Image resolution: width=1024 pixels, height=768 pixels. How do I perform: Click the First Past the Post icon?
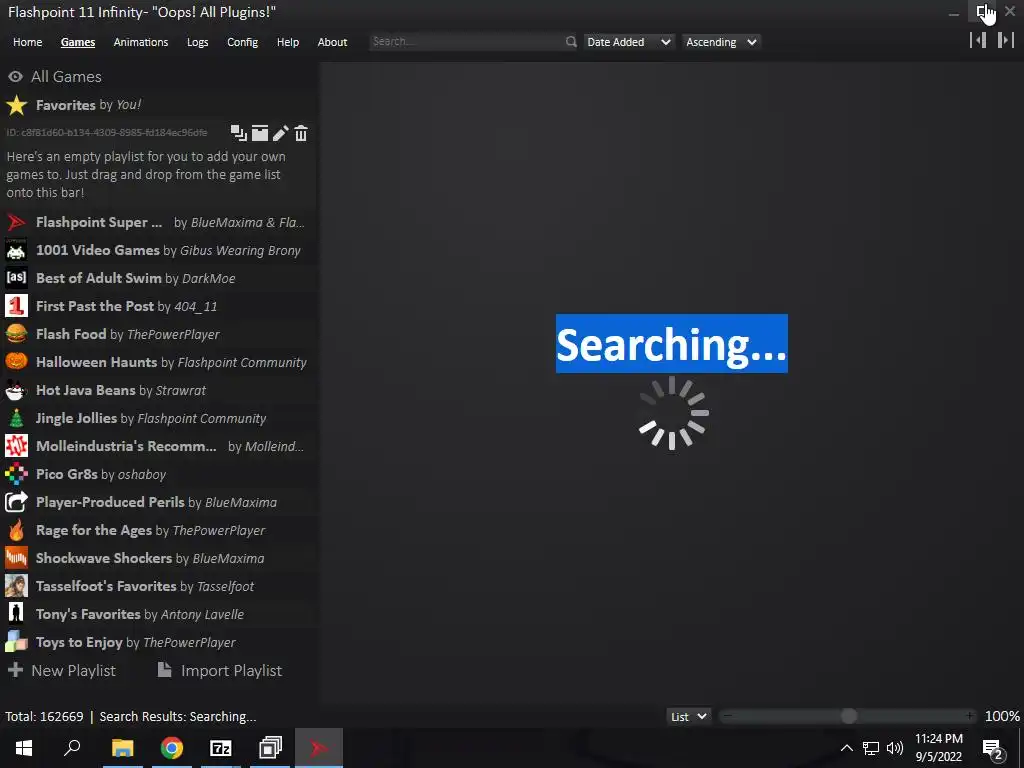[x=16, y=306]
